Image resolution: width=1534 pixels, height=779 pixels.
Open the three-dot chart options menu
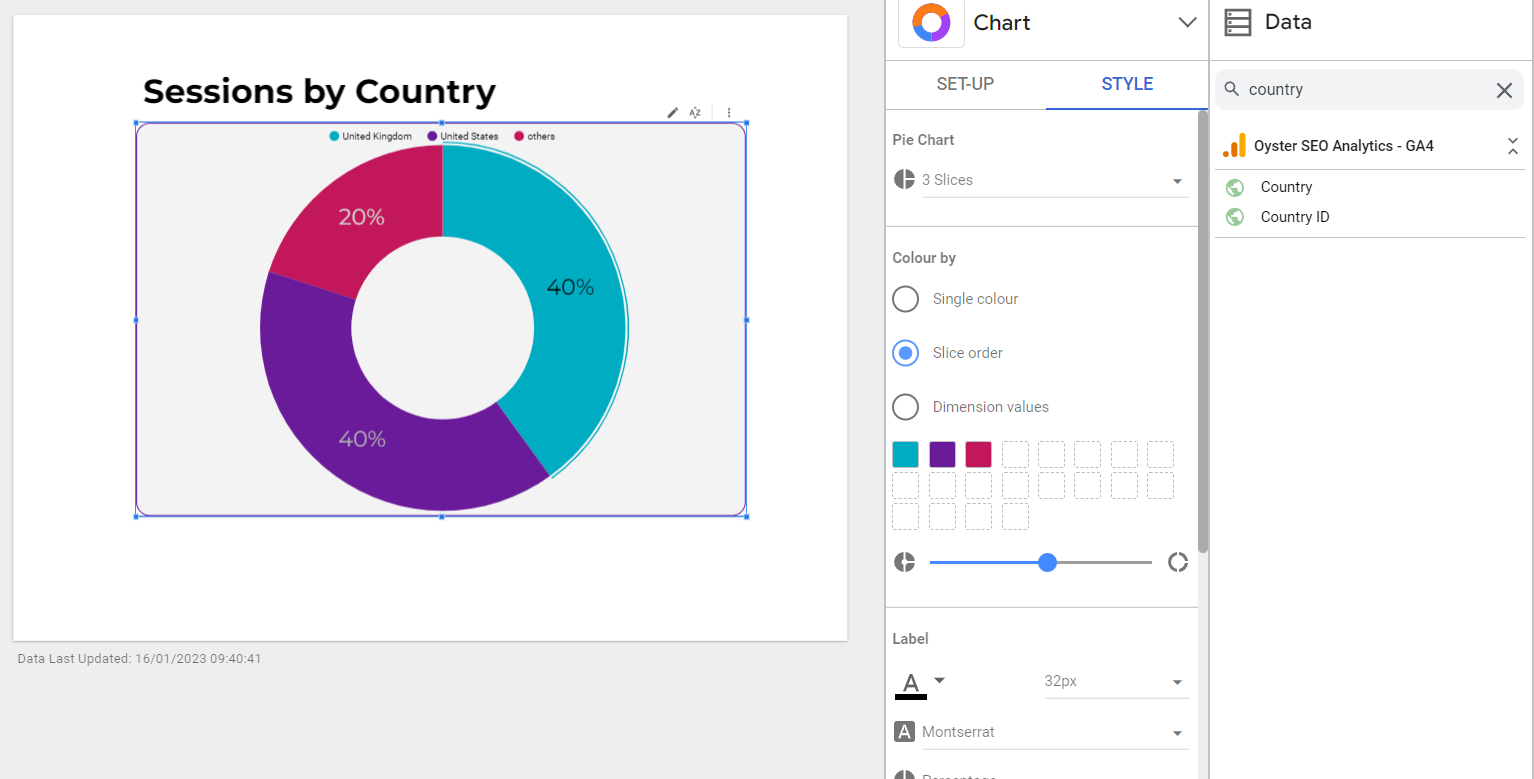(x=729, y=113)
